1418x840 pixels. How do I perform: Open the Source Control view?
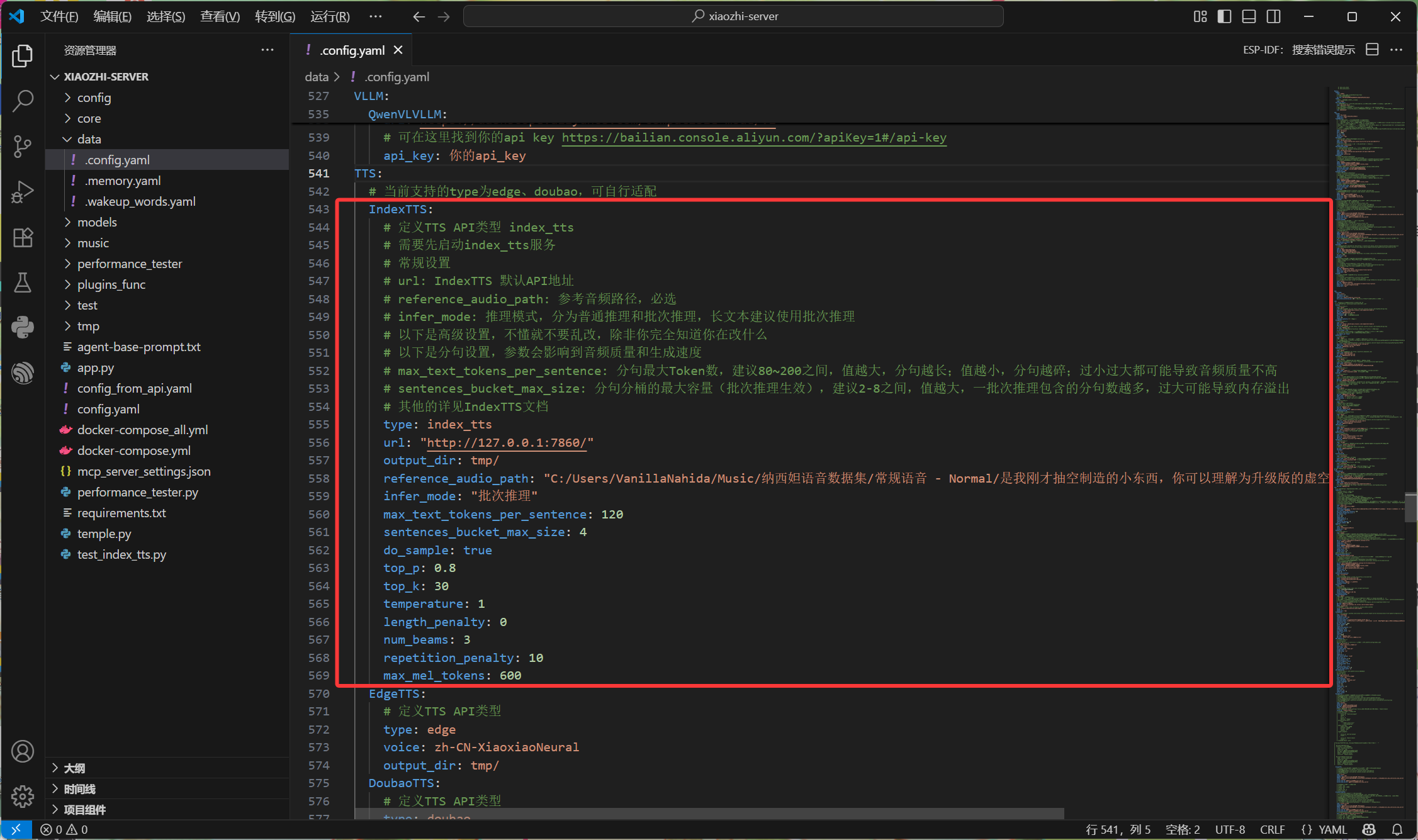pos(23,146)
